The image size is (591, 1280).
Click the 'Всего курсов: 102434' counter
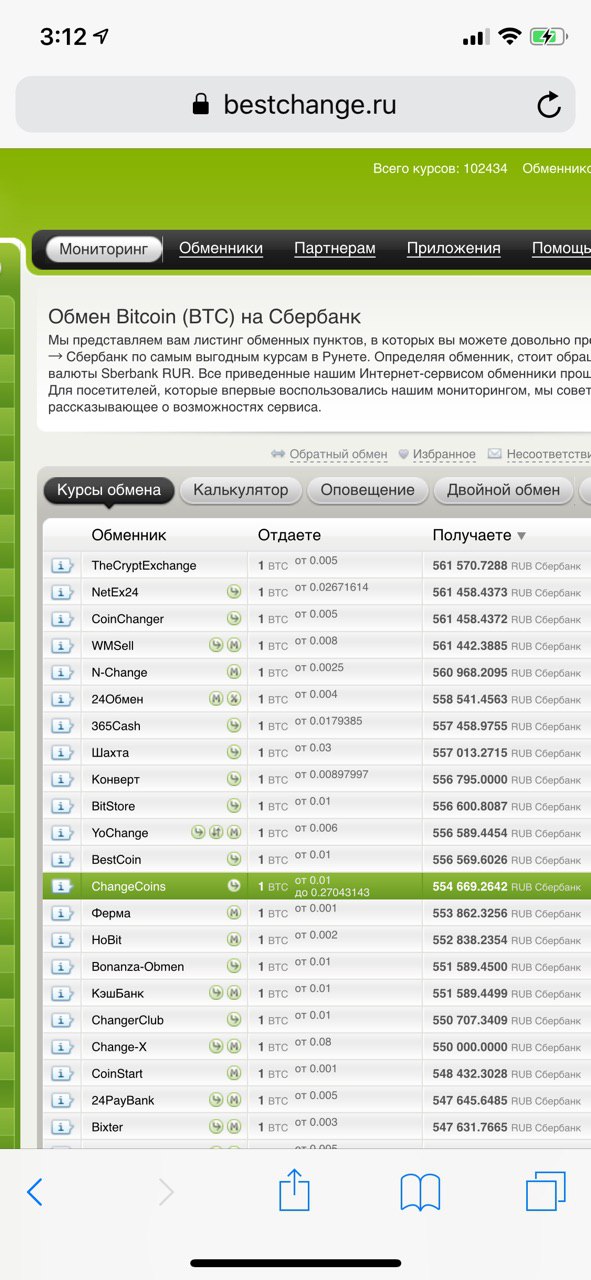pos(440,168)
